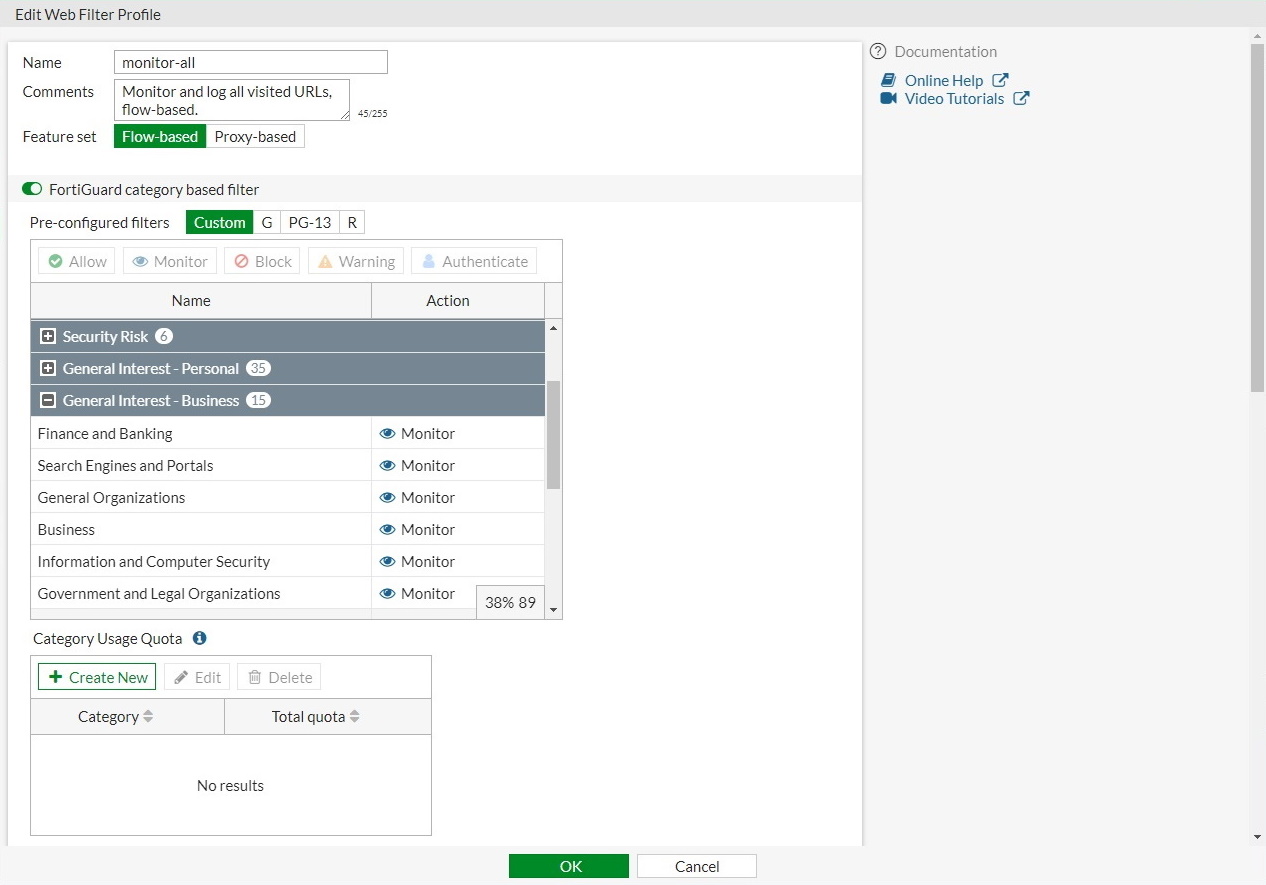Expand the General Interest - Personal category
The image size is (1266, 885).
(x=48, y=368)
